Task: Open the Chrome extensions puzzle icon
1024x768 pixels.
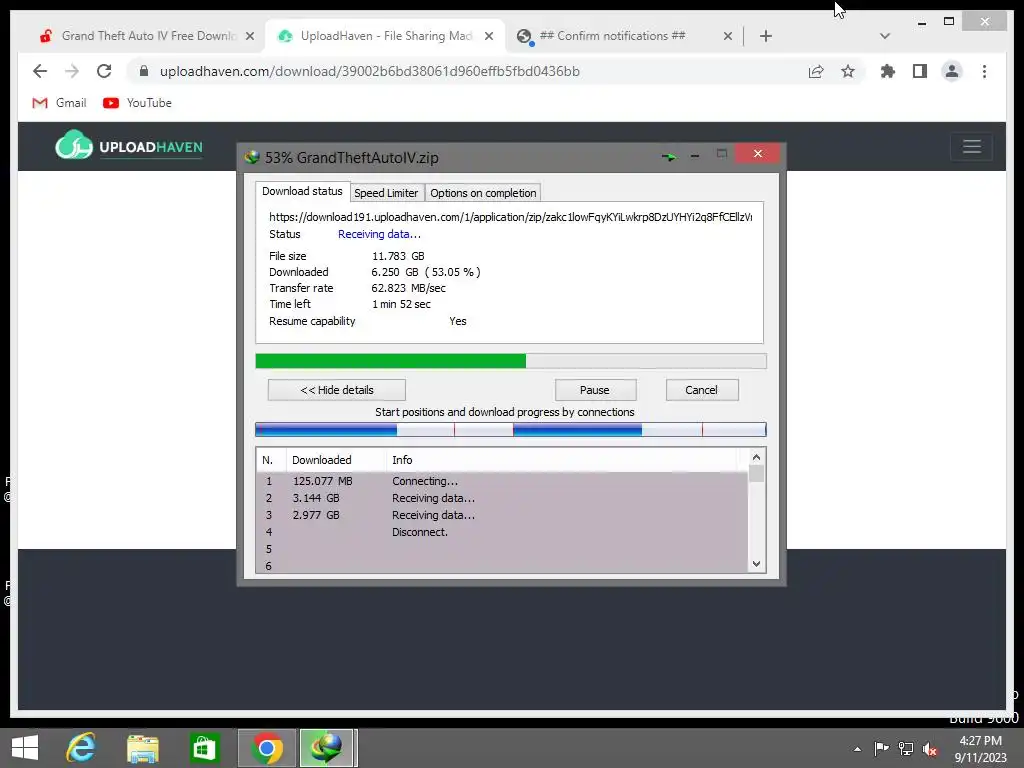Action: pyautogui.click(x=888, y=71)
